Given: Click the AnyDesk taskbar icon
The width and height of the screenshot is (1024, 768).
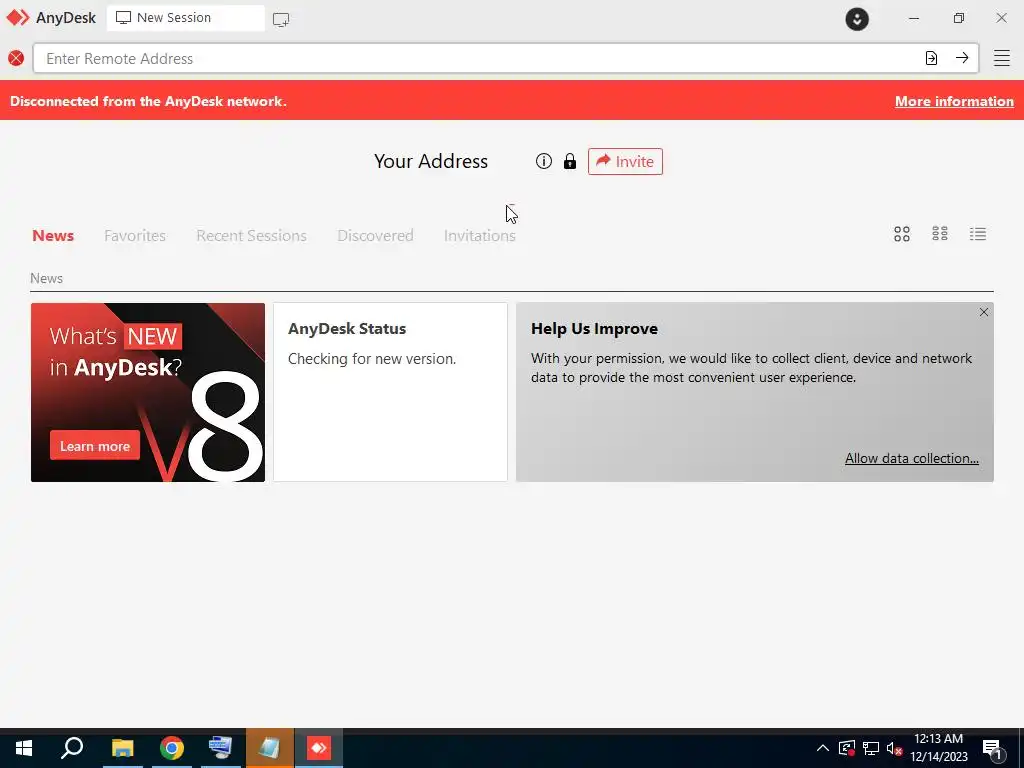Looking at the screenshot, I should 319,748.
